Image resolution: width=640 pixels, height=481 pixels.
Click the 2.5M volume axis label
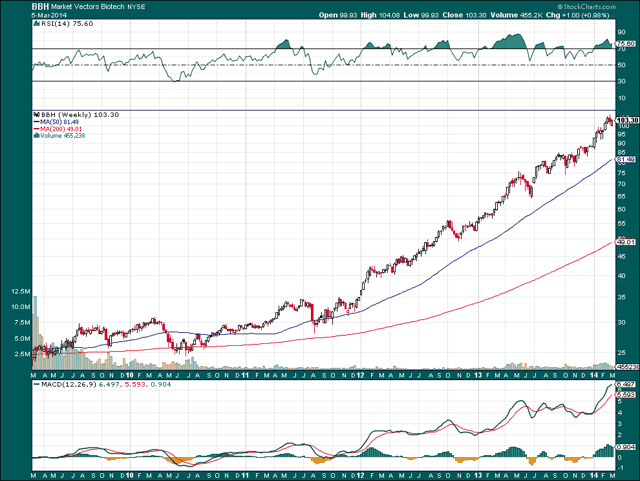click(22, 354)
